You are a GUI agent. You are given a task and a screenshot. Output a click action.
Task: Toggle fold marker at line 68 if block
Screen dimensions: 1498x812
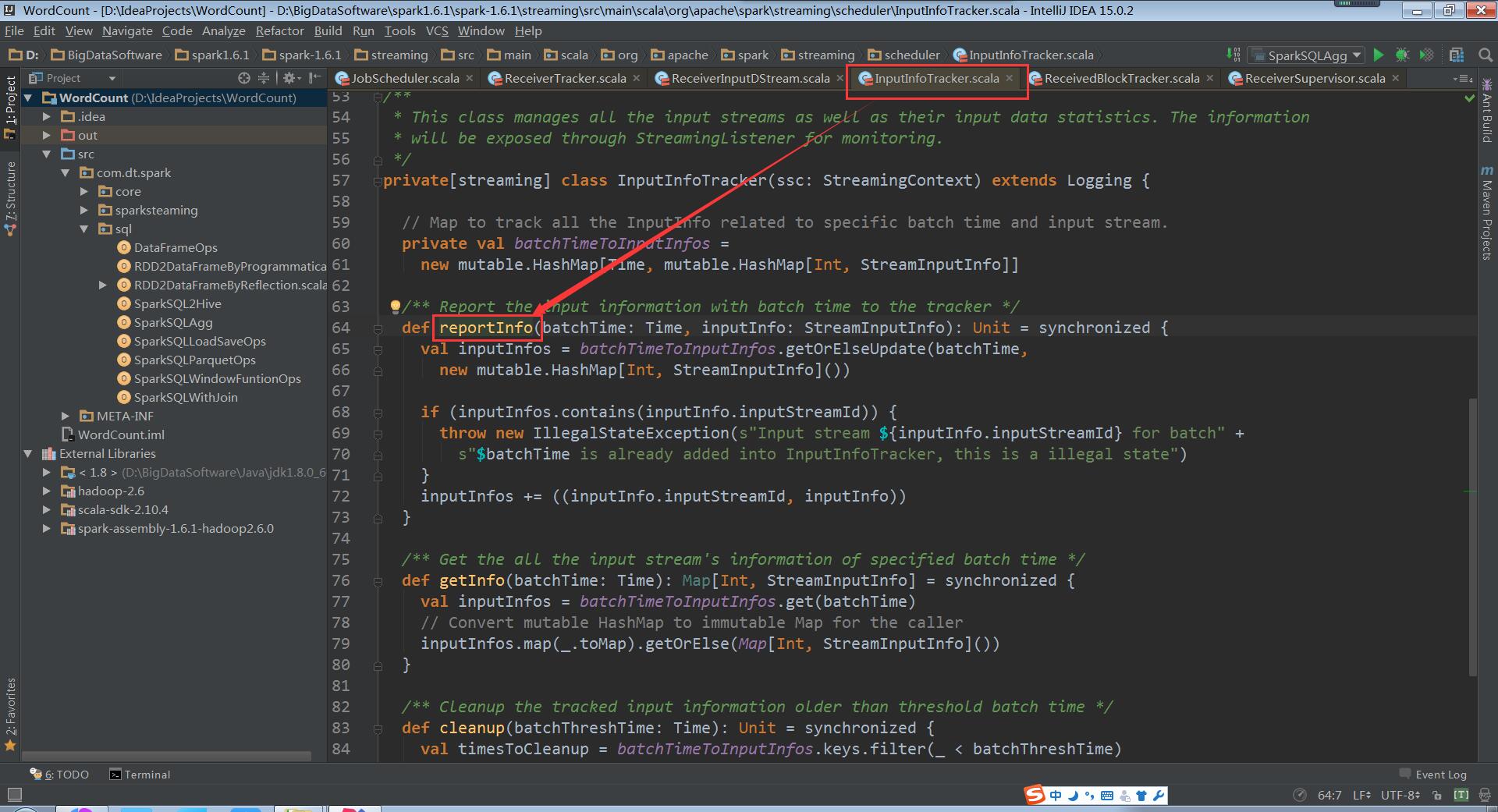click(378, 413)
